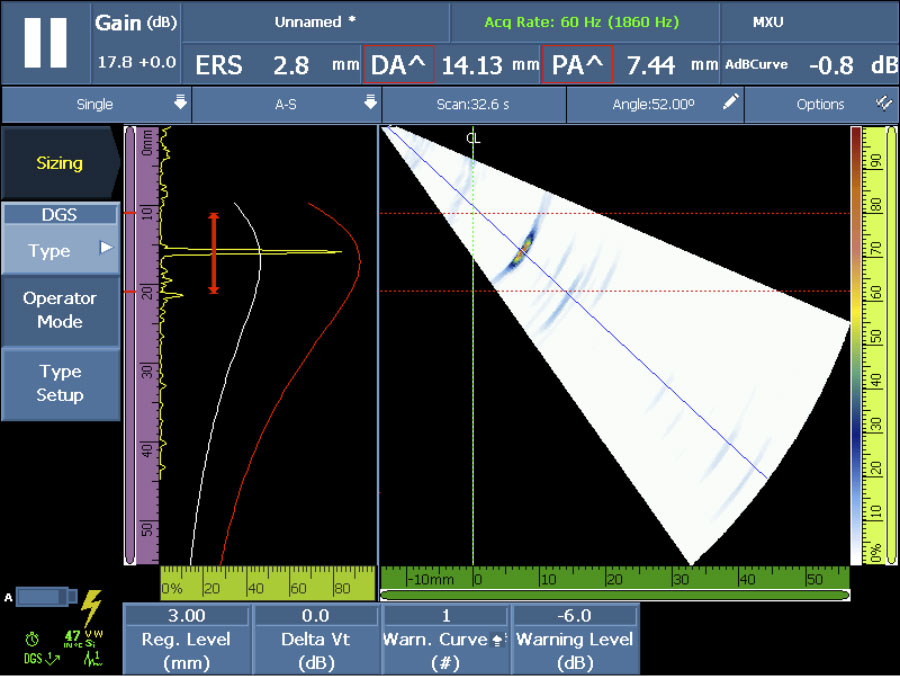Image resolution: width=900 pixels, height=676 pixels.
Task: Open the Sizing menu
Action: tap(60, 163)
